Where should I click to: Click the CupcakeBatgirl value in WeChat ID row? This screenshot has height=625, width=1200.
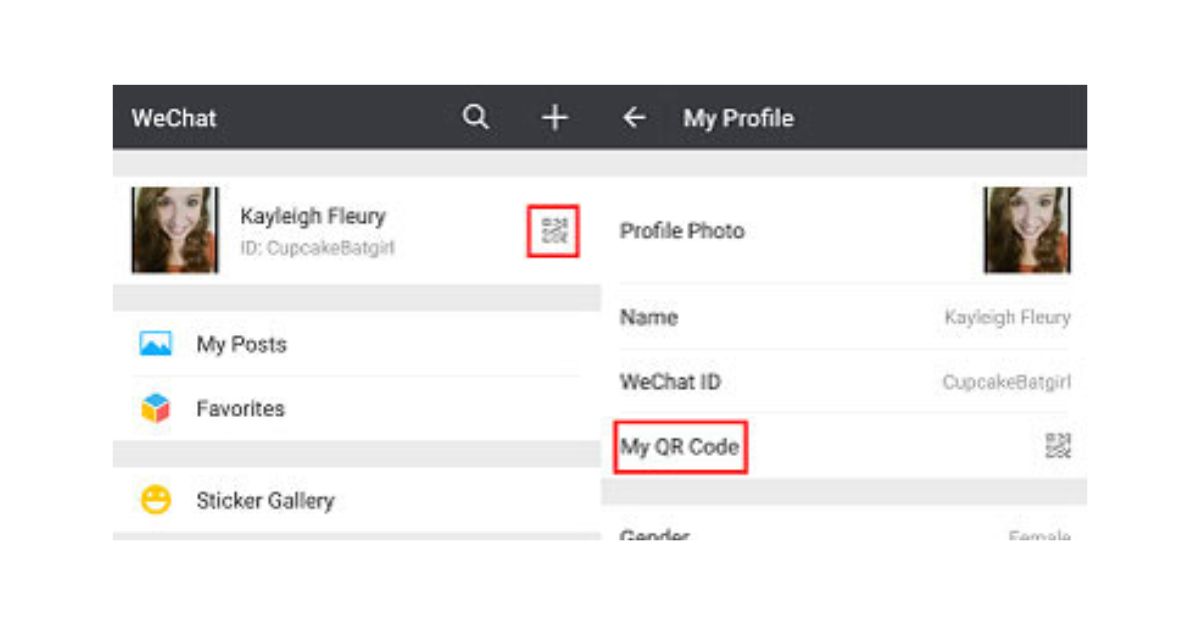coord(1006,382)
